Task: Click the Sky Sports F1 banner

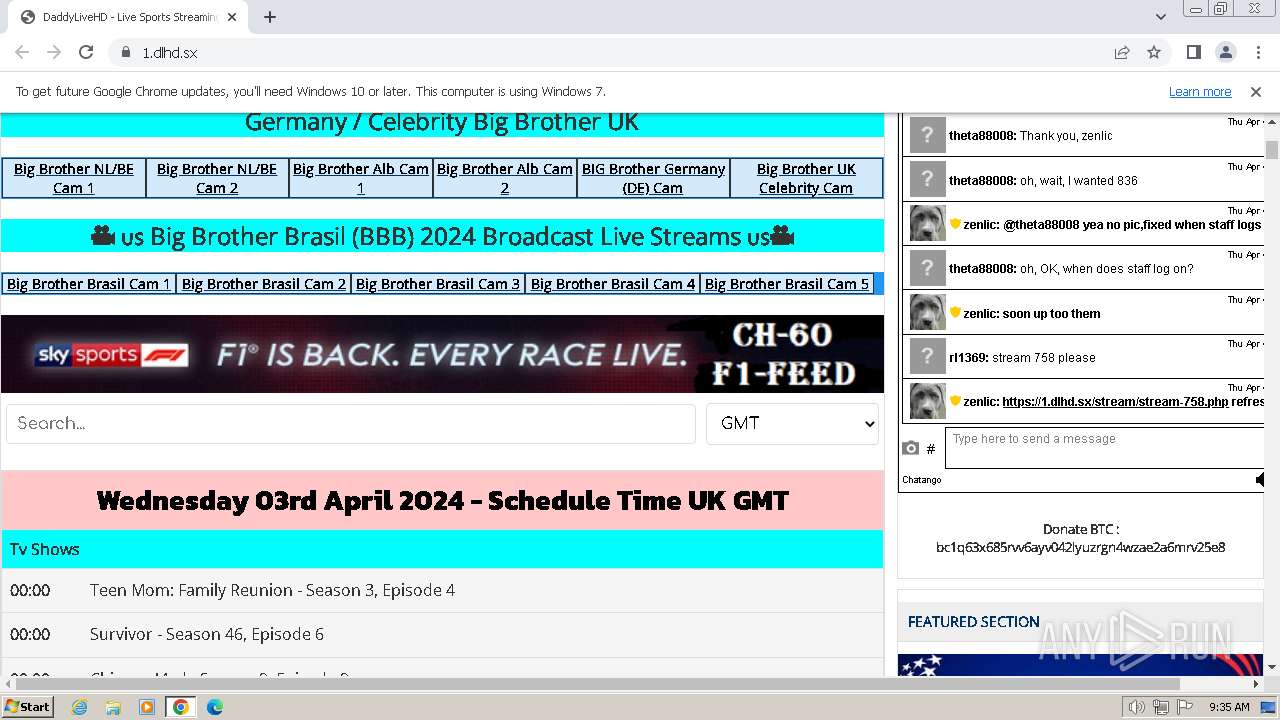Action: coord(442,354)
